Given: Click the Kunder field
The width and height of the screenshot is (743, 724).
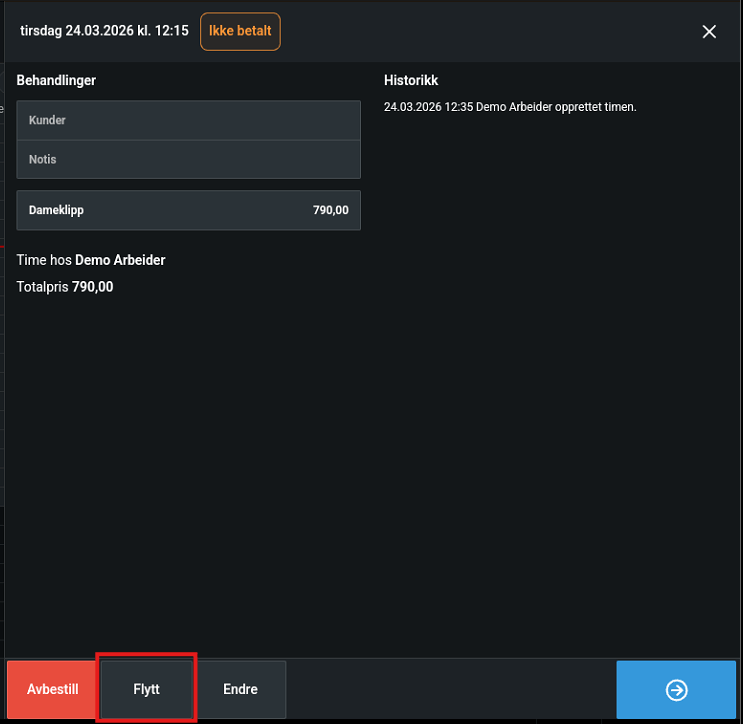Looking at the screenshot, I should [188, 120].
